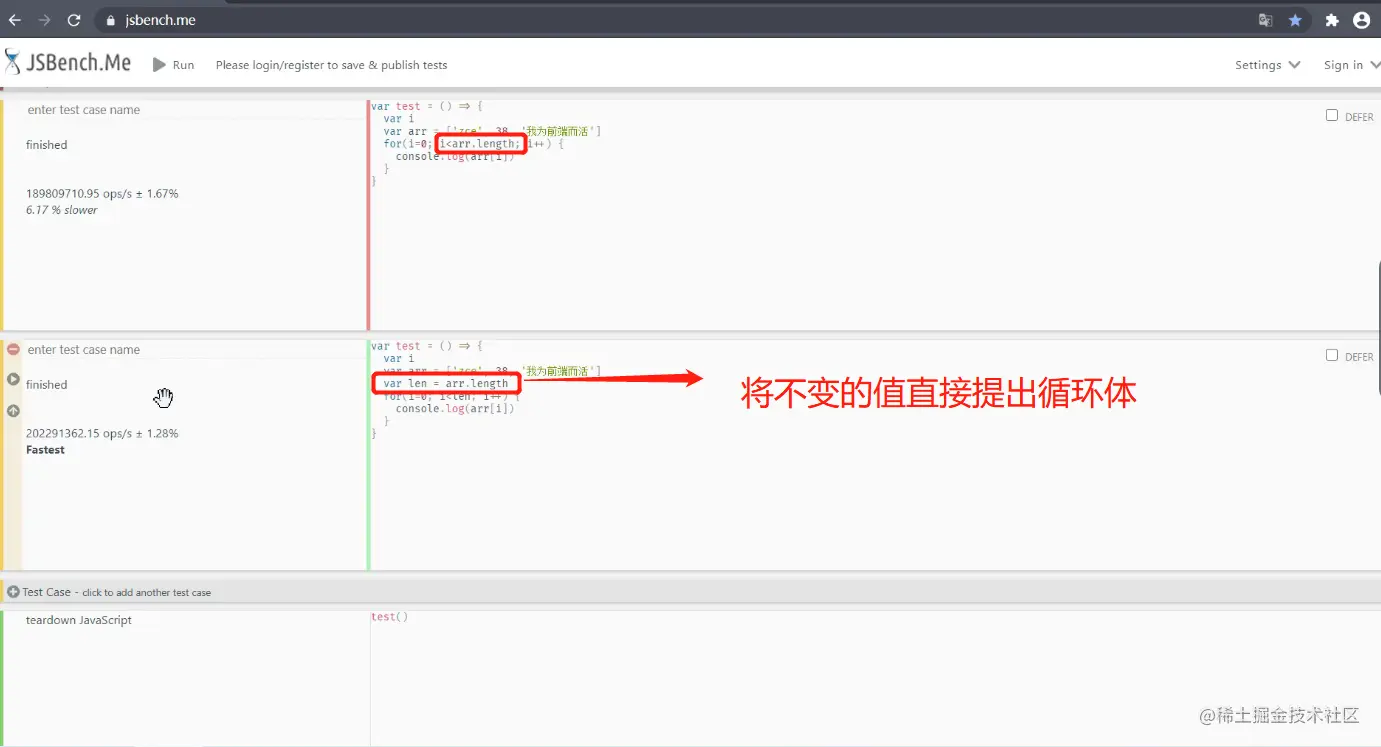Screen dimensions: 1381x747
Task: Click 'Please login/register to save & publish tests'
Action: coord(331,65)
